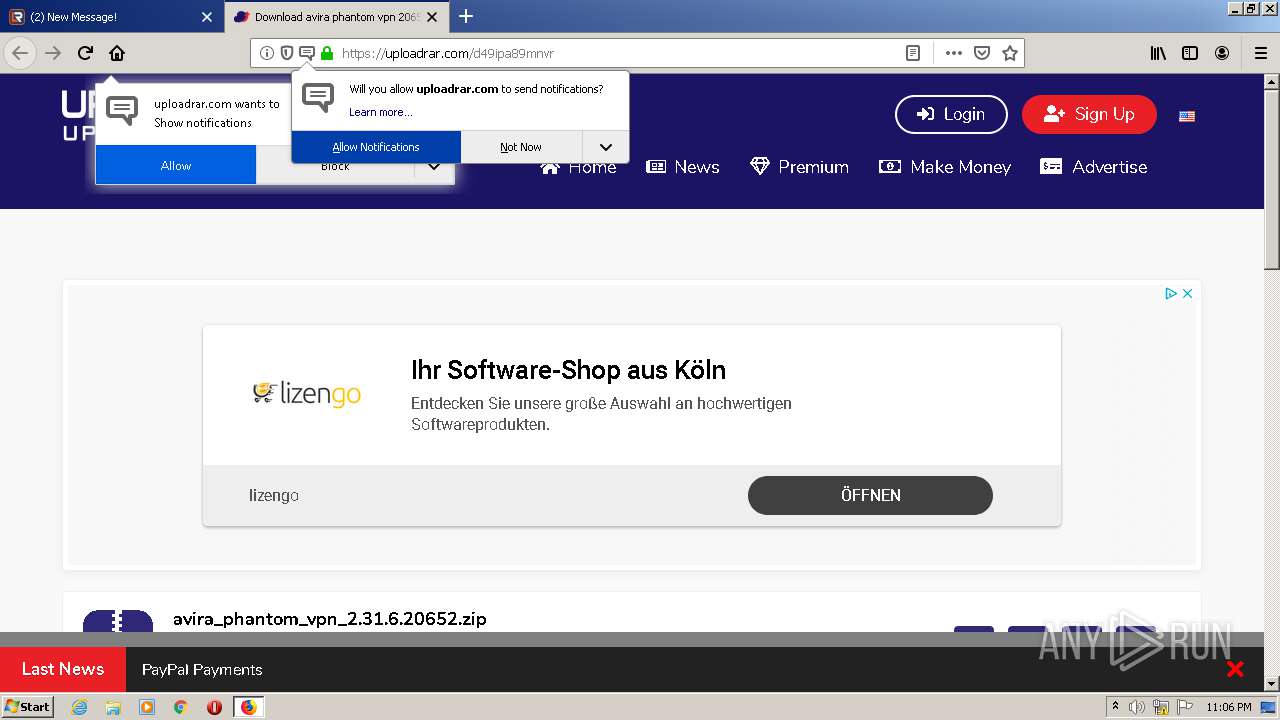Viewport: 1280px width, 720px height.
Task: Go to the site's Home menu item
Action: [578, 167]
